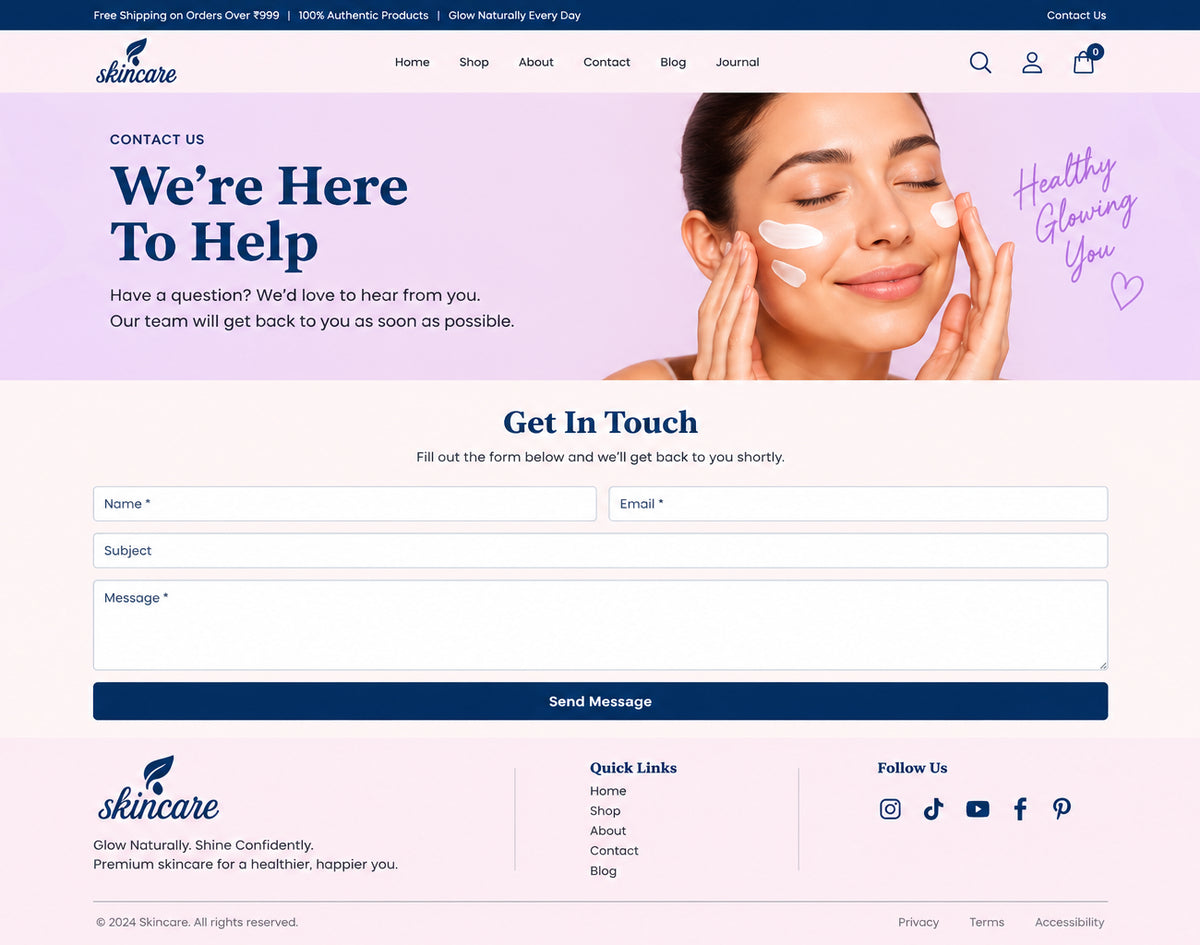The image size is (1200, 945).
Task: Click "Glow Naturally Every Day" announcement text
Action: click(x=514, y=15)
